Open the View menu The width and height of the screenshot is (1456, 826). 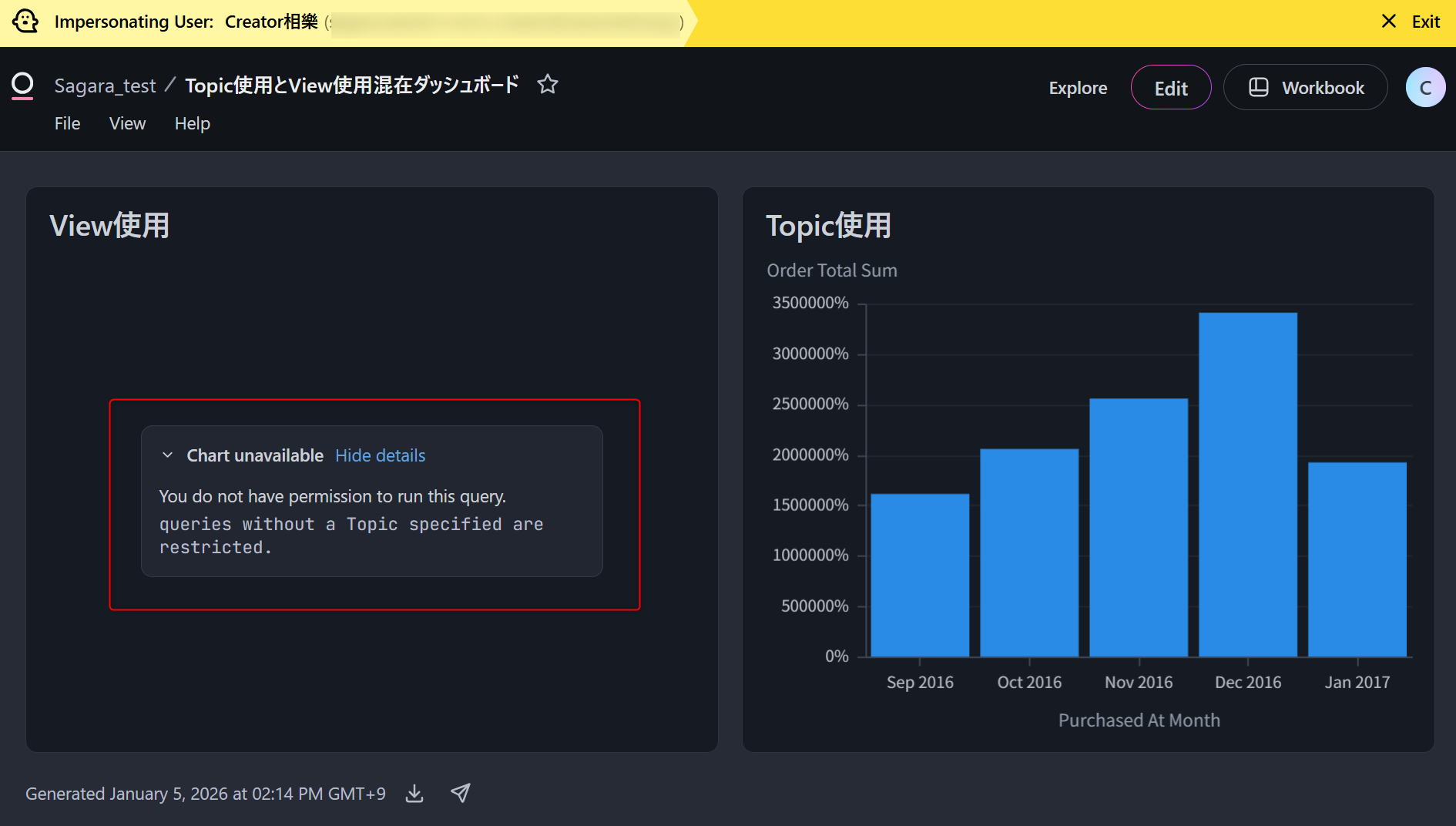pos(127,123)
